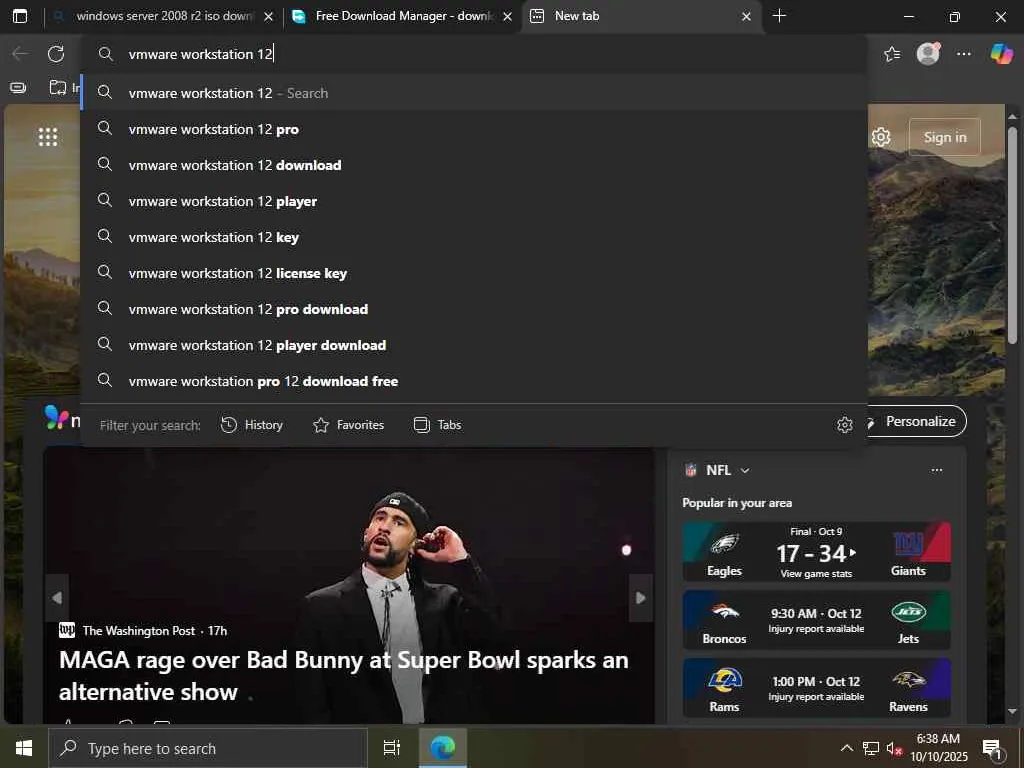
Task: Choose 'vmware workstation 12 player download' suggestion
Action: coord(474,345)
